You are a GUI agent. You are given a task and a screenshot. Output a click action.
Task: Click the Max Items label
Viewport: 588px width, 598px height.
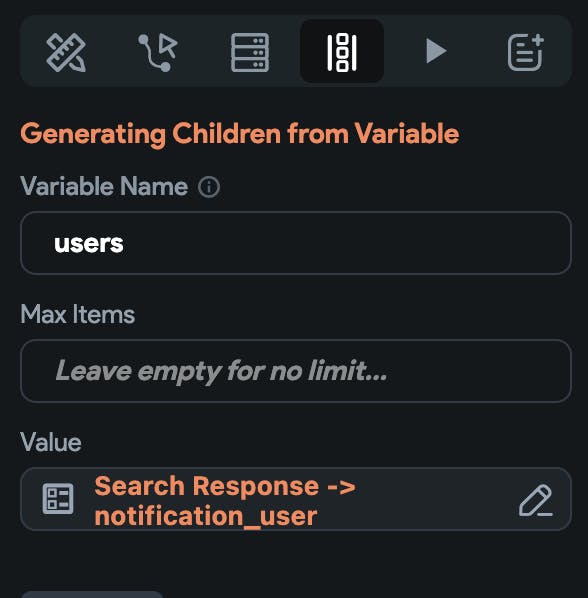[x=77, y=314]
